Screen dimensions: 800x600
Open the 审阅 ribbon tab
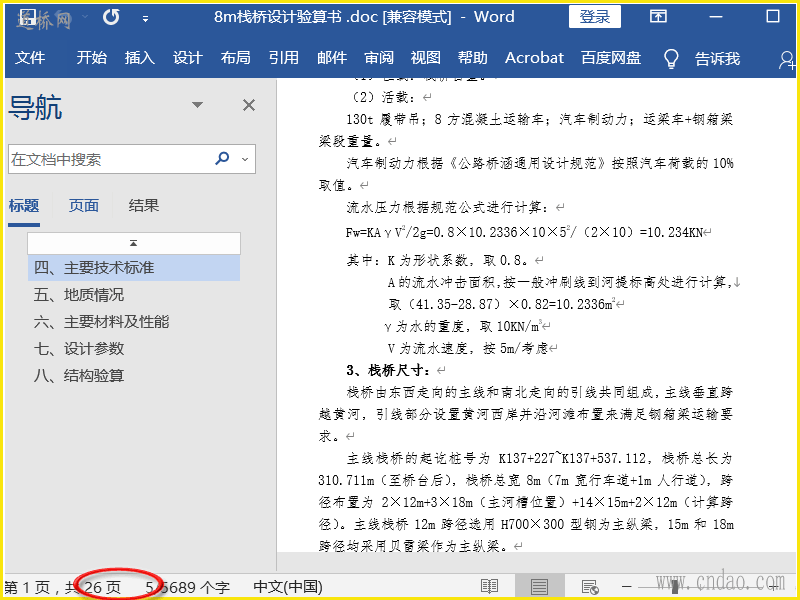[x=379, y=58]
